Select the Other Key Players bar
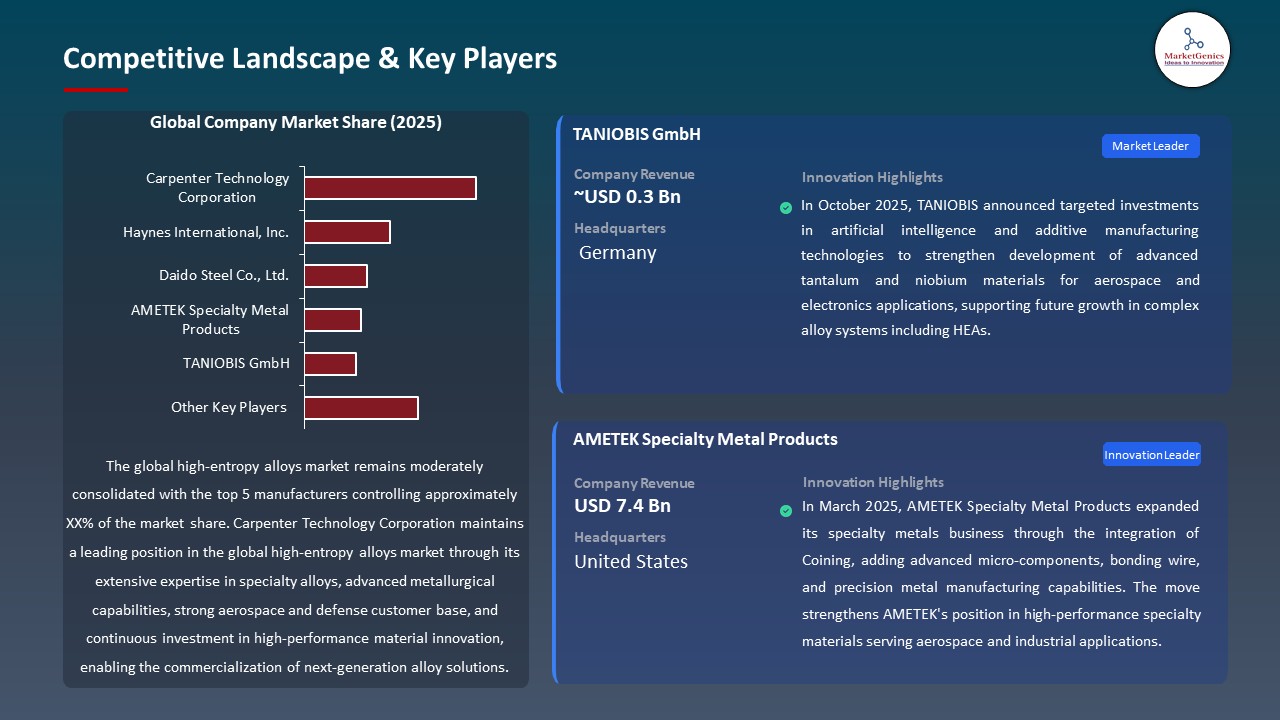Viewport: 1280px width, 720px height. pos(361,408)
